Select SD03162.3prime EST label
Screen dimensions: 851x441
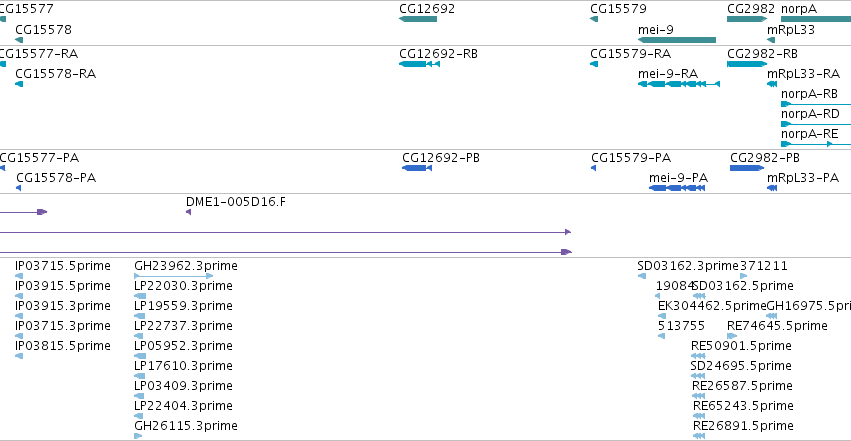688,266
